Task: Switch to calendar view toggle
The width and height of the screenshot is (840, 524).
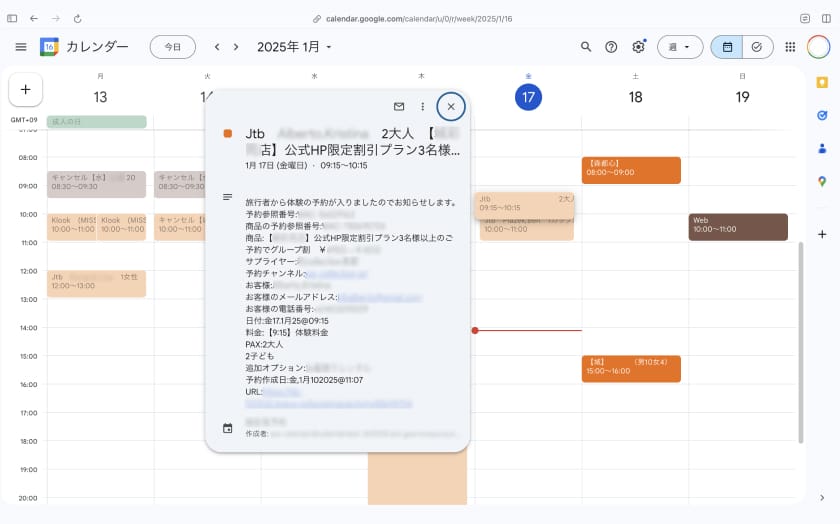Action: (727, 47)
